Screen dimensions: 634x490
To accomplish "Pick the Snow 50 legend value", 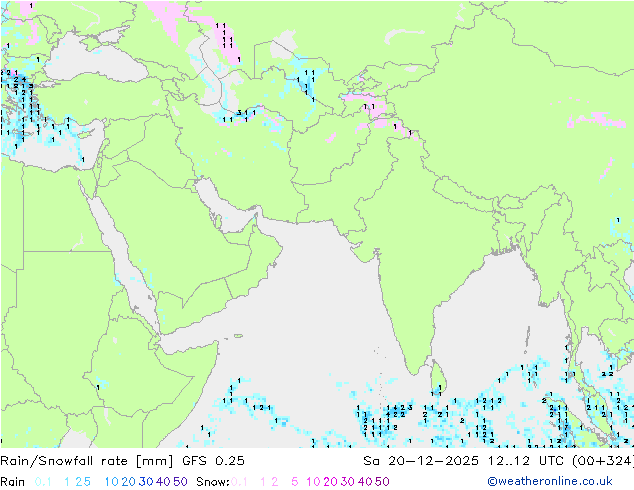I will click(382, 482).
